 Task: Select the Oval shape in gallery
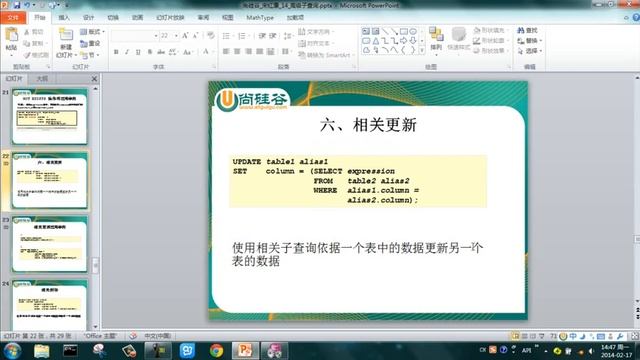[x=413, y=31]
